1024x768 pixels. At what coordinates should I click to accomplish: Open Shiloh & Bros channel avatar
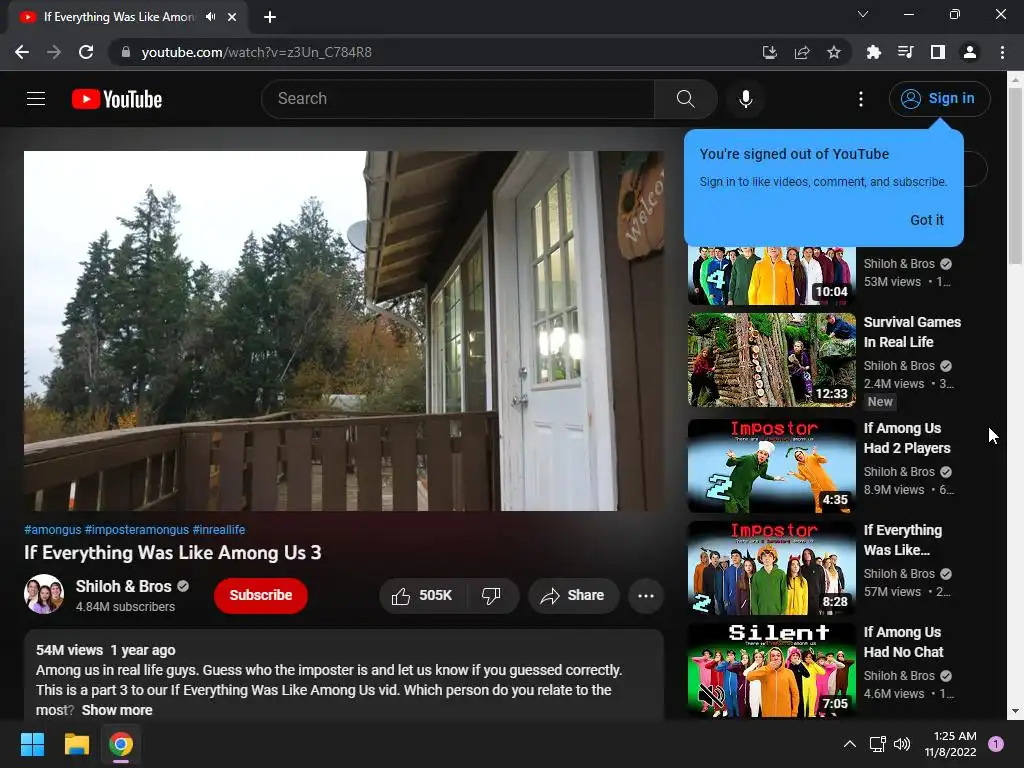(x=44, y=594)
